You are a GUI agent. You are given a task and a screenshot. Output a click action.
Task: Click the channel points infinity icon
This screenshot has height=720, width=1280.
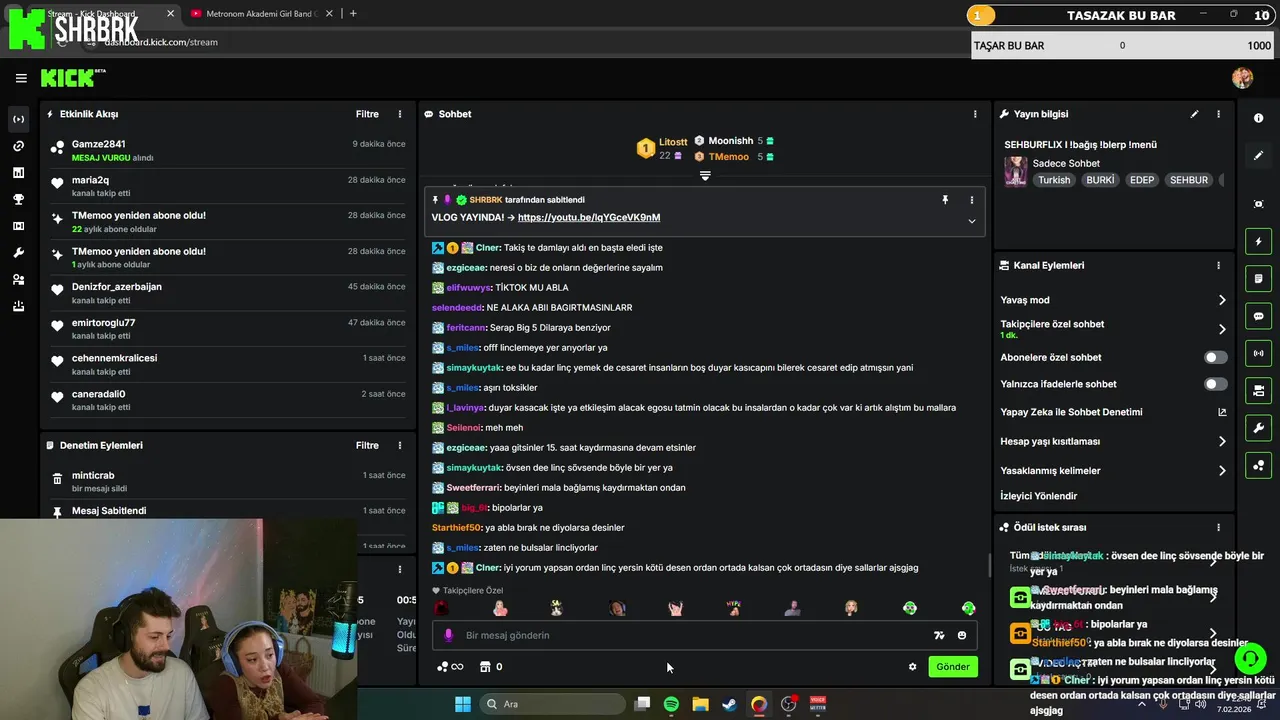[x=451, y=667]
